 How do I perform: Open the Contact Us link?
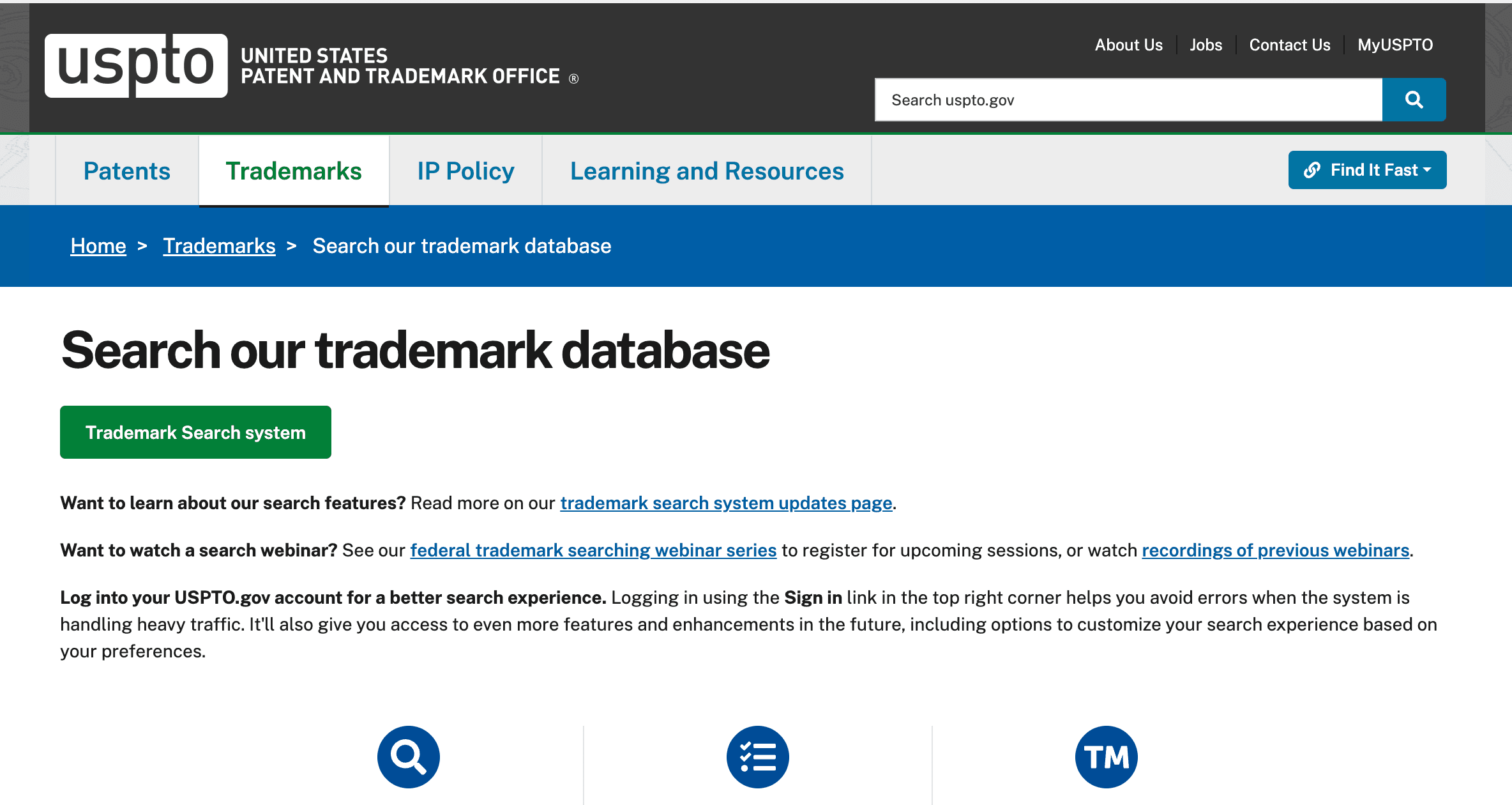[x=1290, y=45]
